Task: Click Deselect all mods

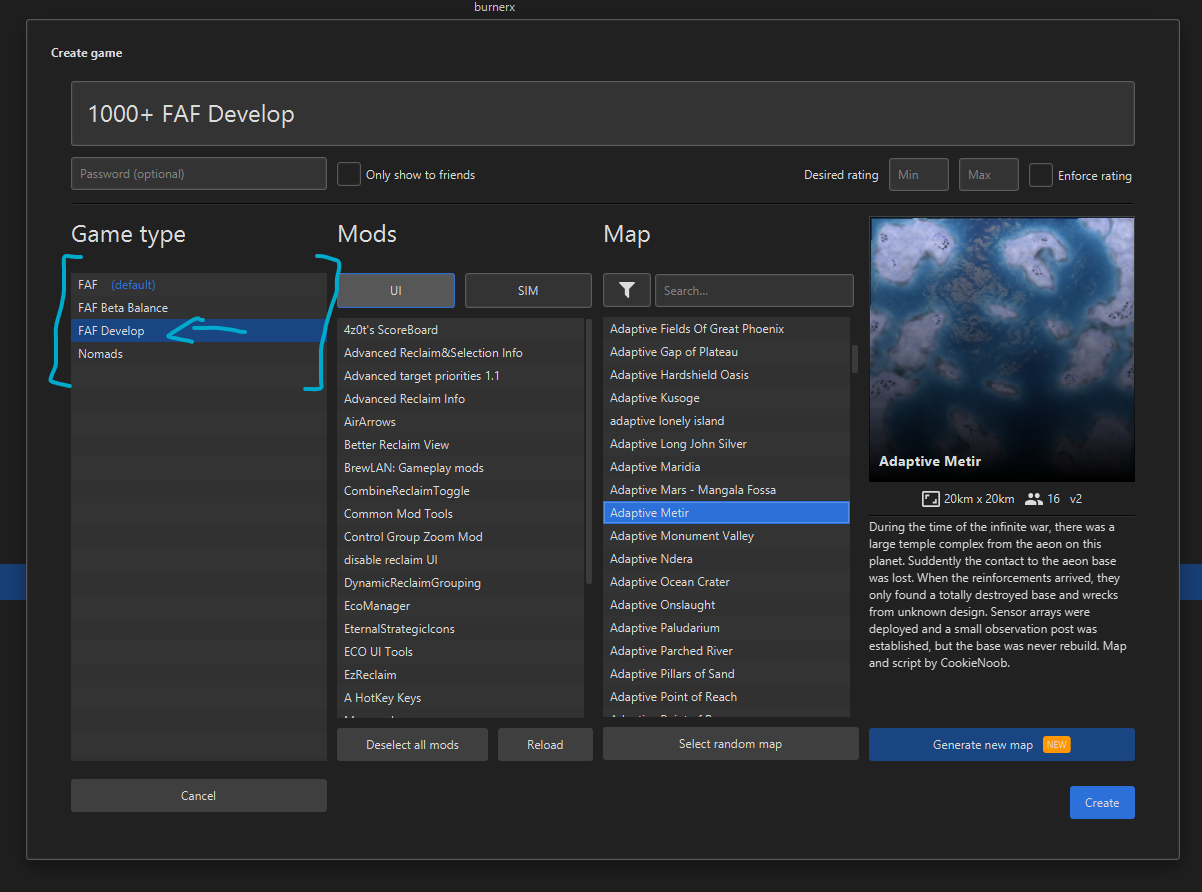Action: point(412,745)
